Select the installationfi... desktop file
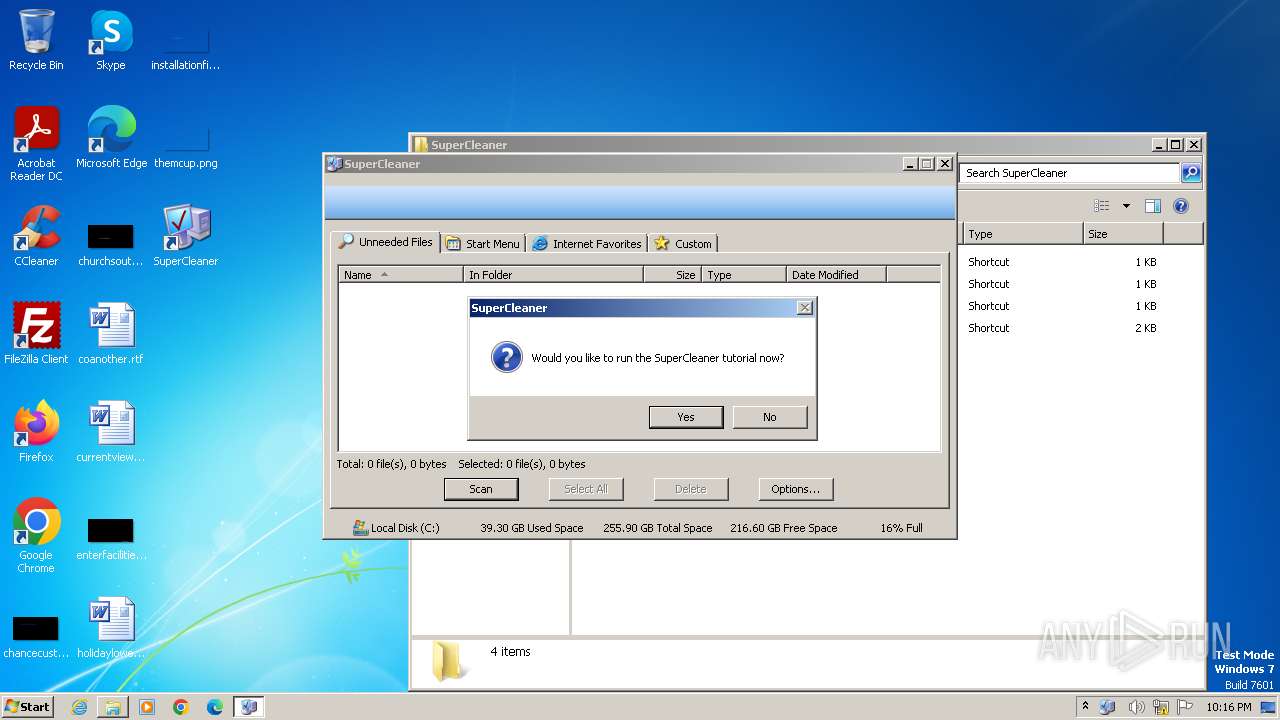This screenshot has height=720, width=1280. pyautogui.click(x=185, y=40)
